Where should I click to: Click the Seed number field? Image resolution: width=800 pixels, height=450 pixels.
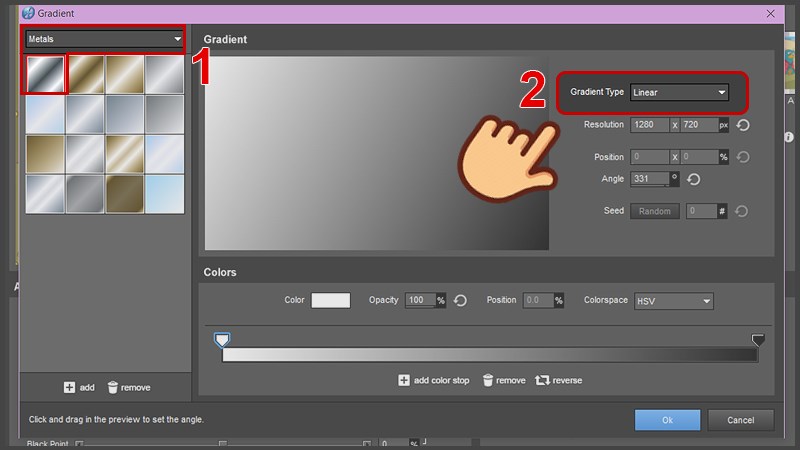click(x=702, y=211)
